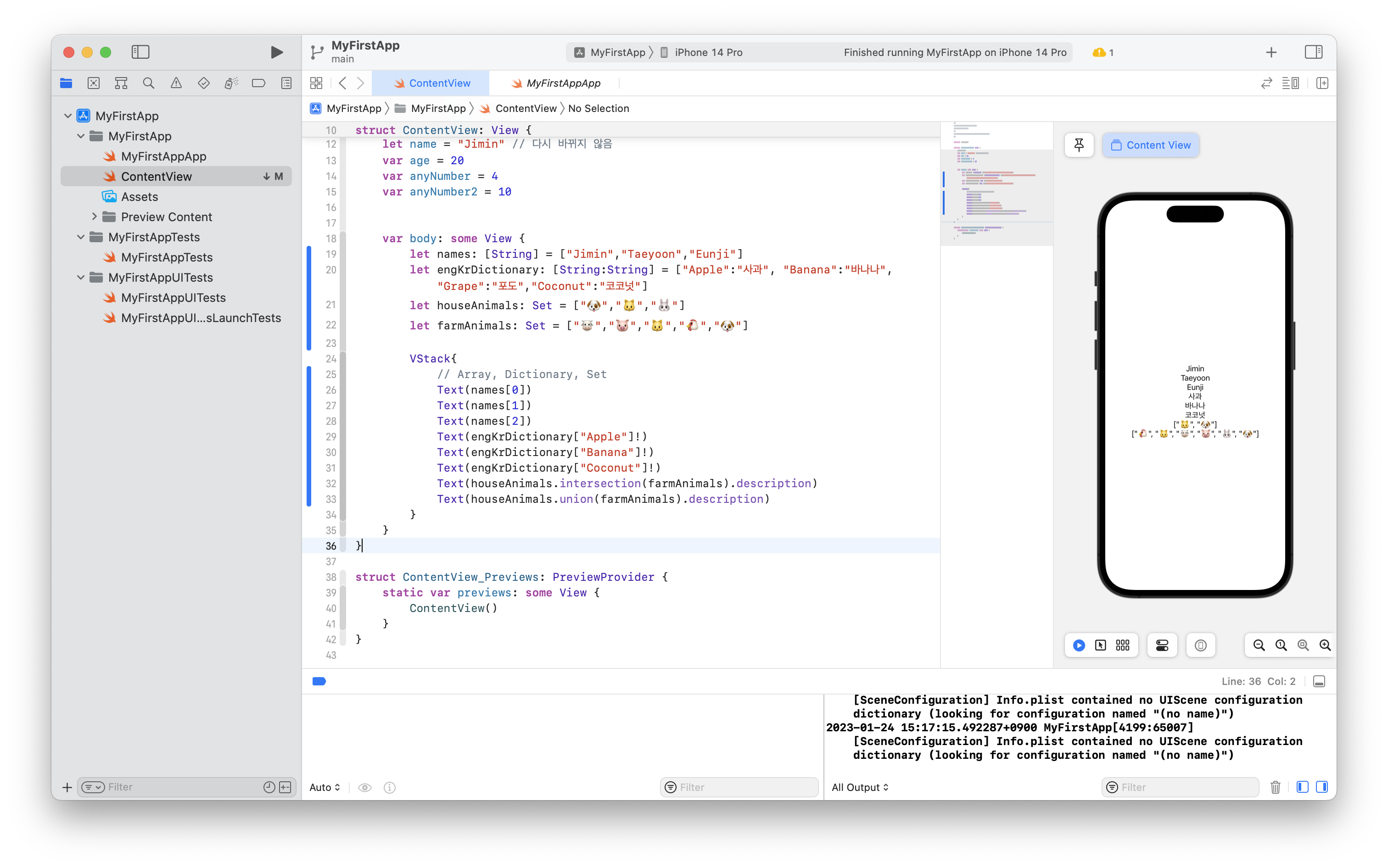Image resolution: width=1388 pixels, height=868 pixels.
Task: Select Assets in the project navigator
Action: point(140,197)
